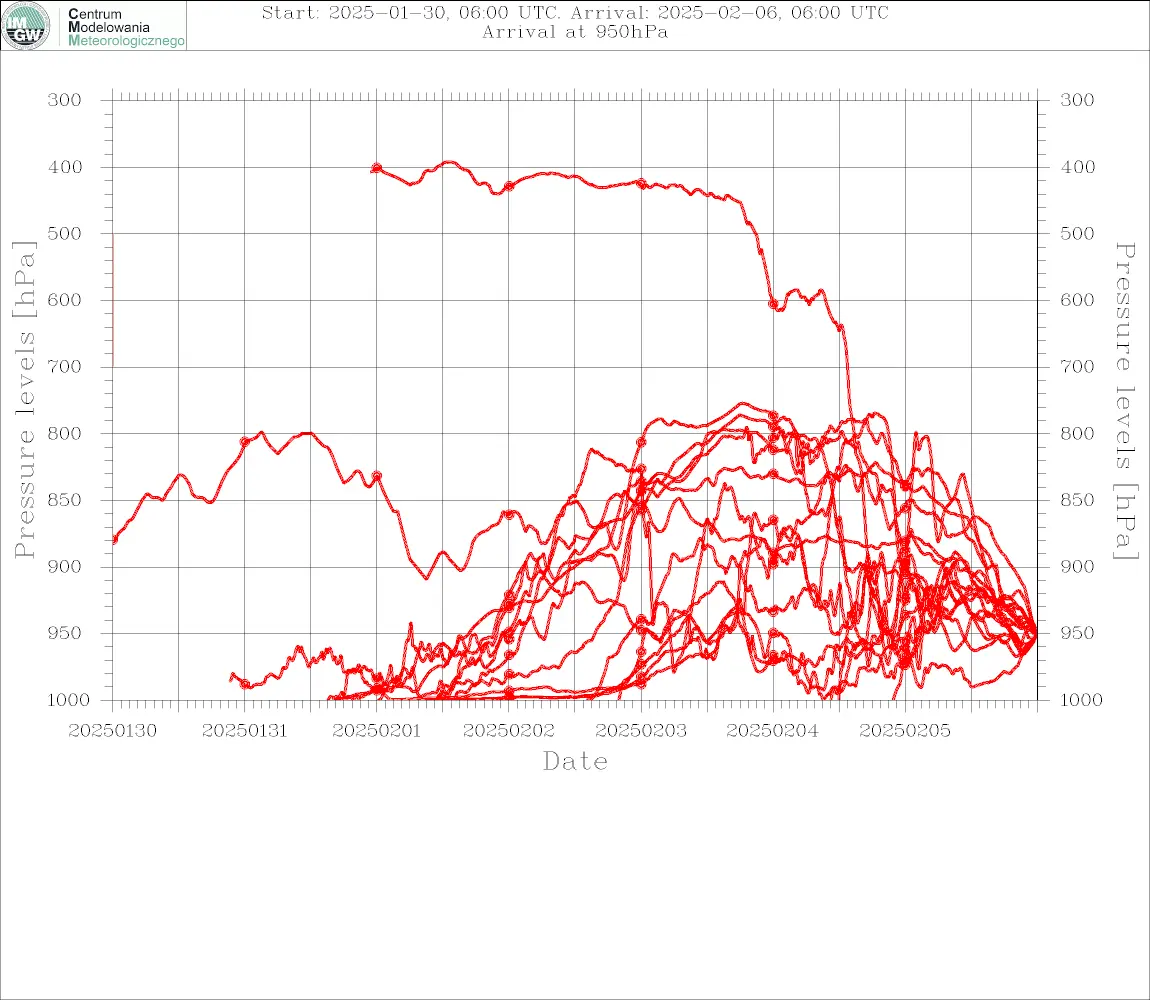
Task: Click the upper trajectory marker at 20250203
Action: click(641, 183)
